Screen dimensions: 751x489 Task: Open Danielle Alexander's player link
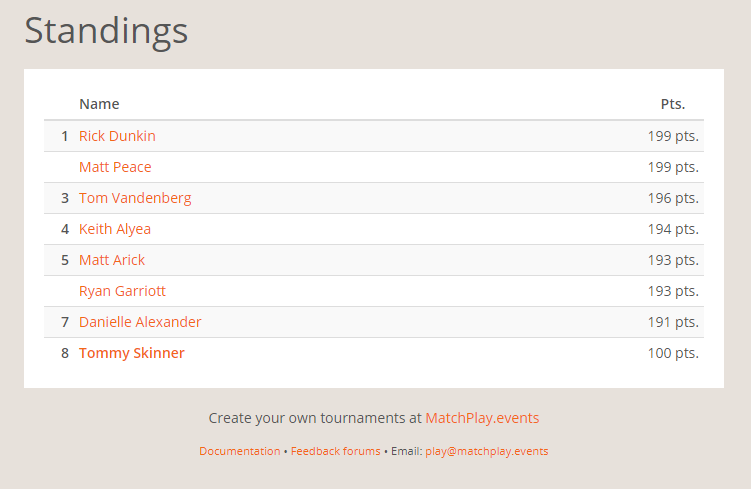[x=140, y=322]
